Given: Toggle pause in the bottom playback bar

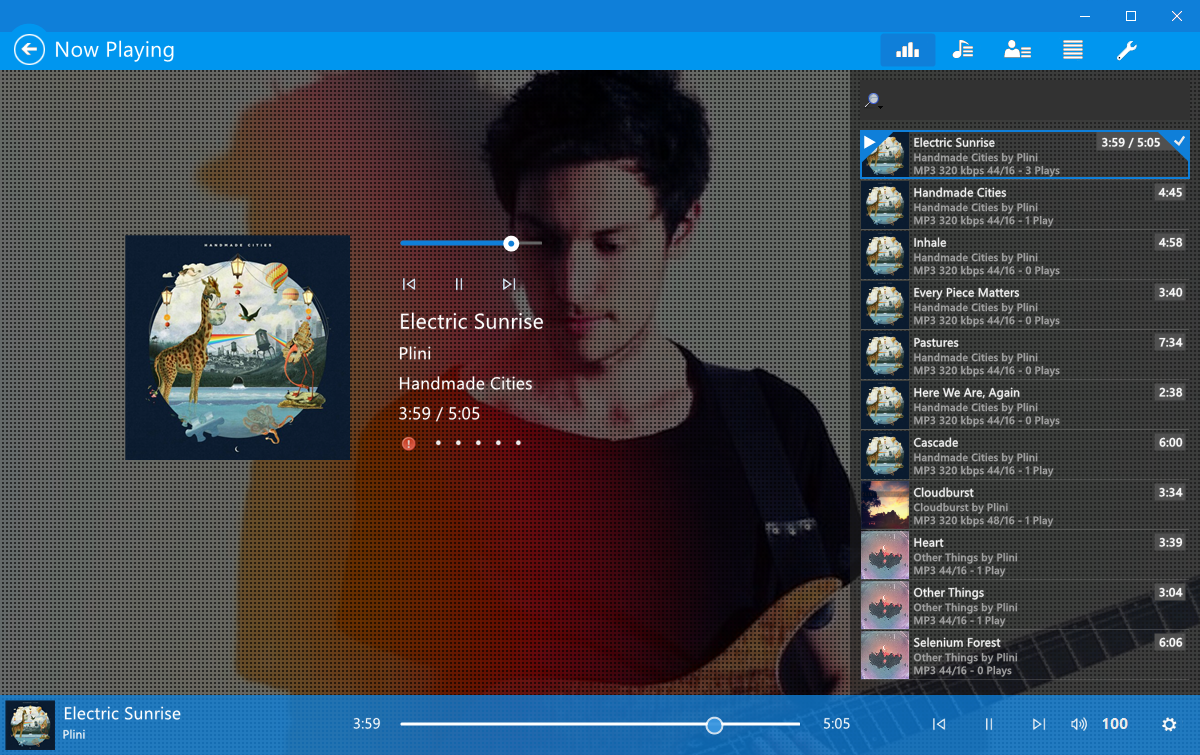Looking at the screenshot, I should point(988,724).
